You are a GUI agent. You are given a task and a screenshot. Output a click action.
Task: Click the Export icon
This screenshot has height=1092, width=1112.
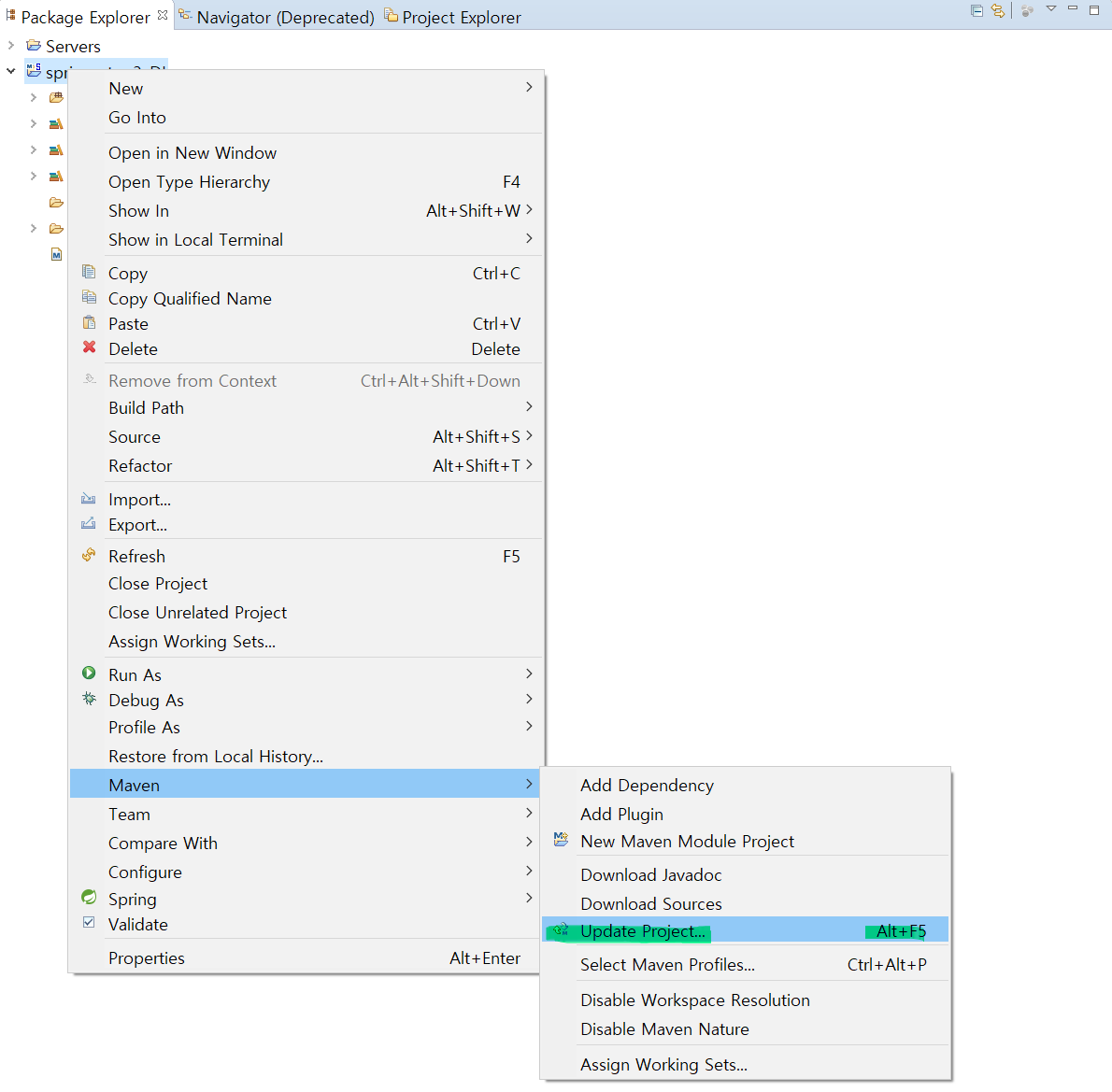(x=88, y=523)
